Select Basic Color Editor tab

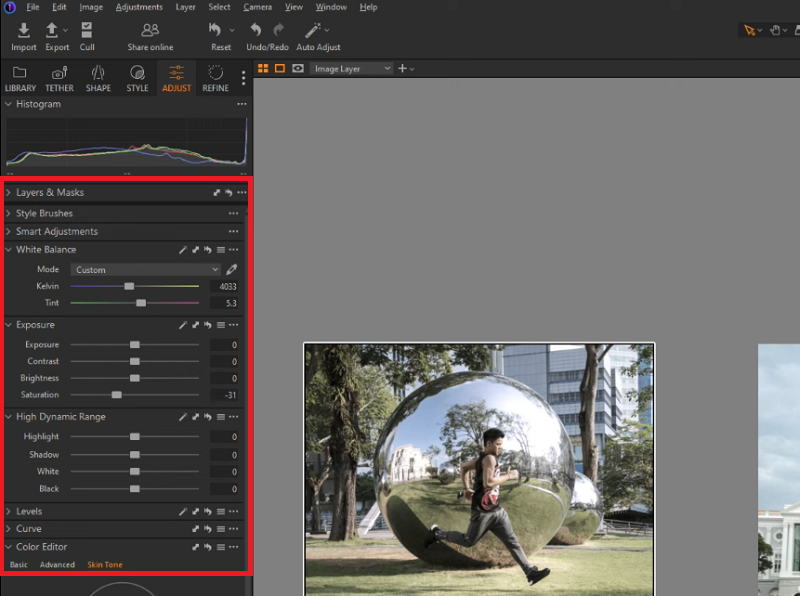coord(18,565)
